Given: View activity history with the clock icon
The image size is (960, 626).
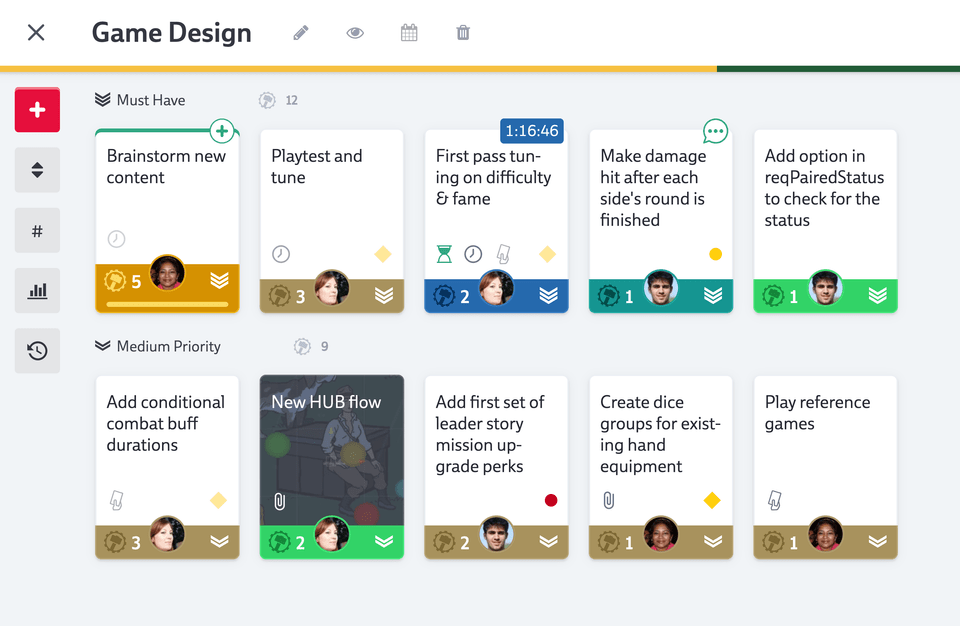Looking at the screenshot, I should pyautogui.click(x=37, y=350).
